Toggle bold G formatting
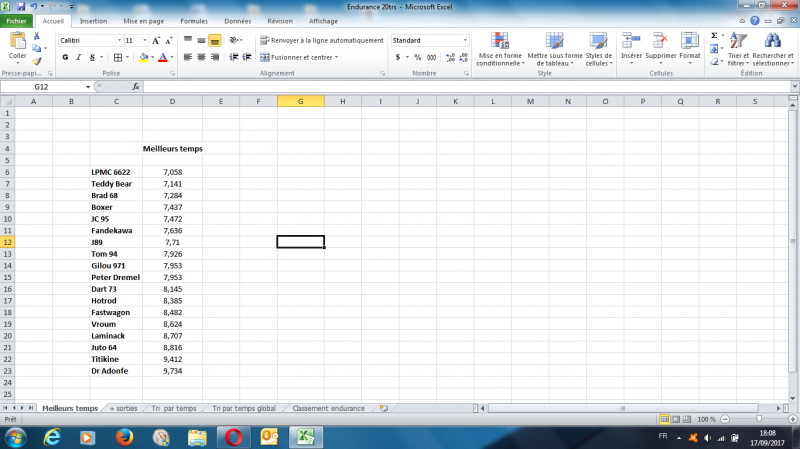The height and width of the screenshot is (449, 800). [x=65, y=57]
